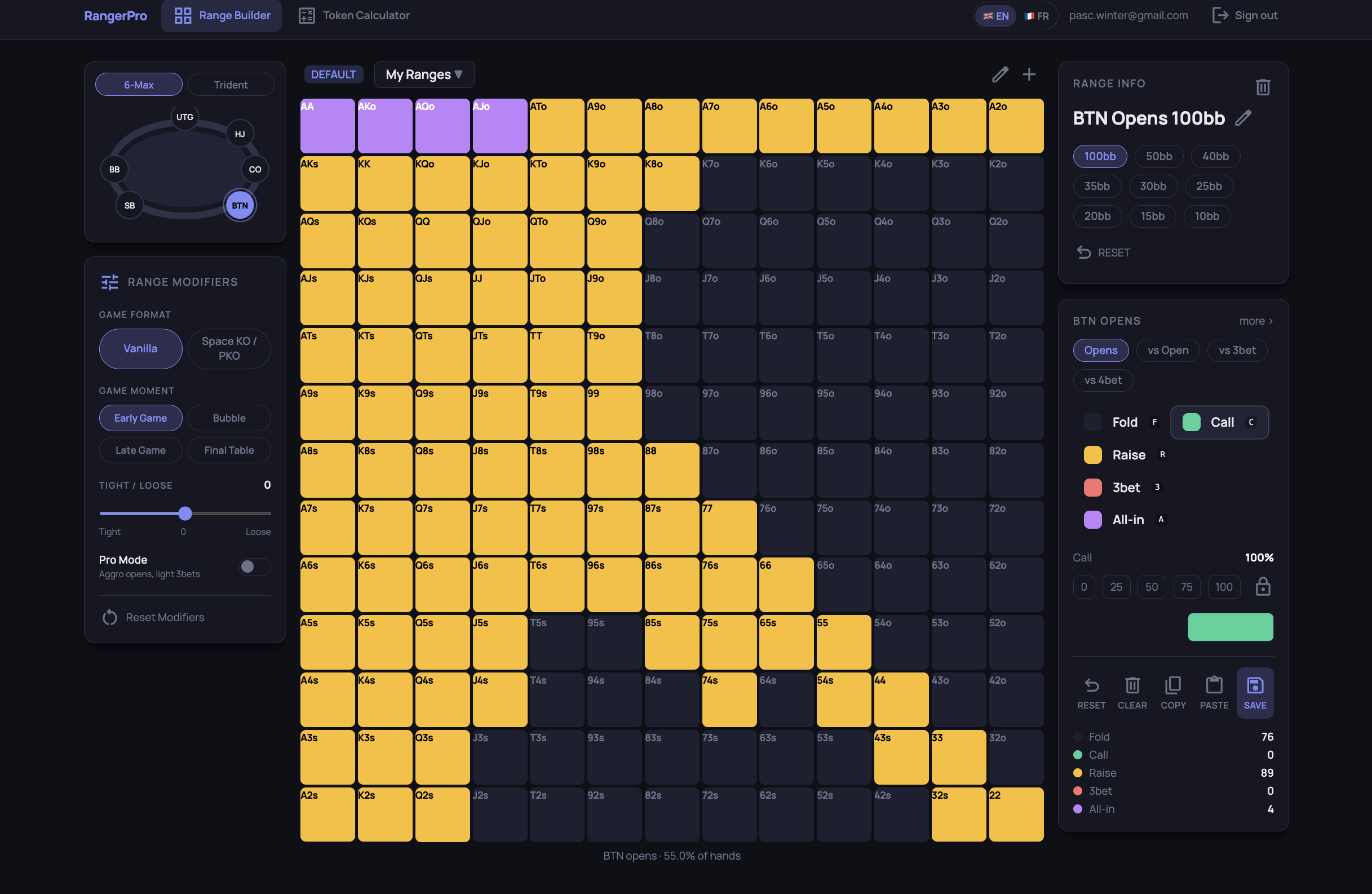The height and width of the screenshot is (894, 1372).
Task: Expand the more options in BTN OPENS
Action: coord(1256,321)
